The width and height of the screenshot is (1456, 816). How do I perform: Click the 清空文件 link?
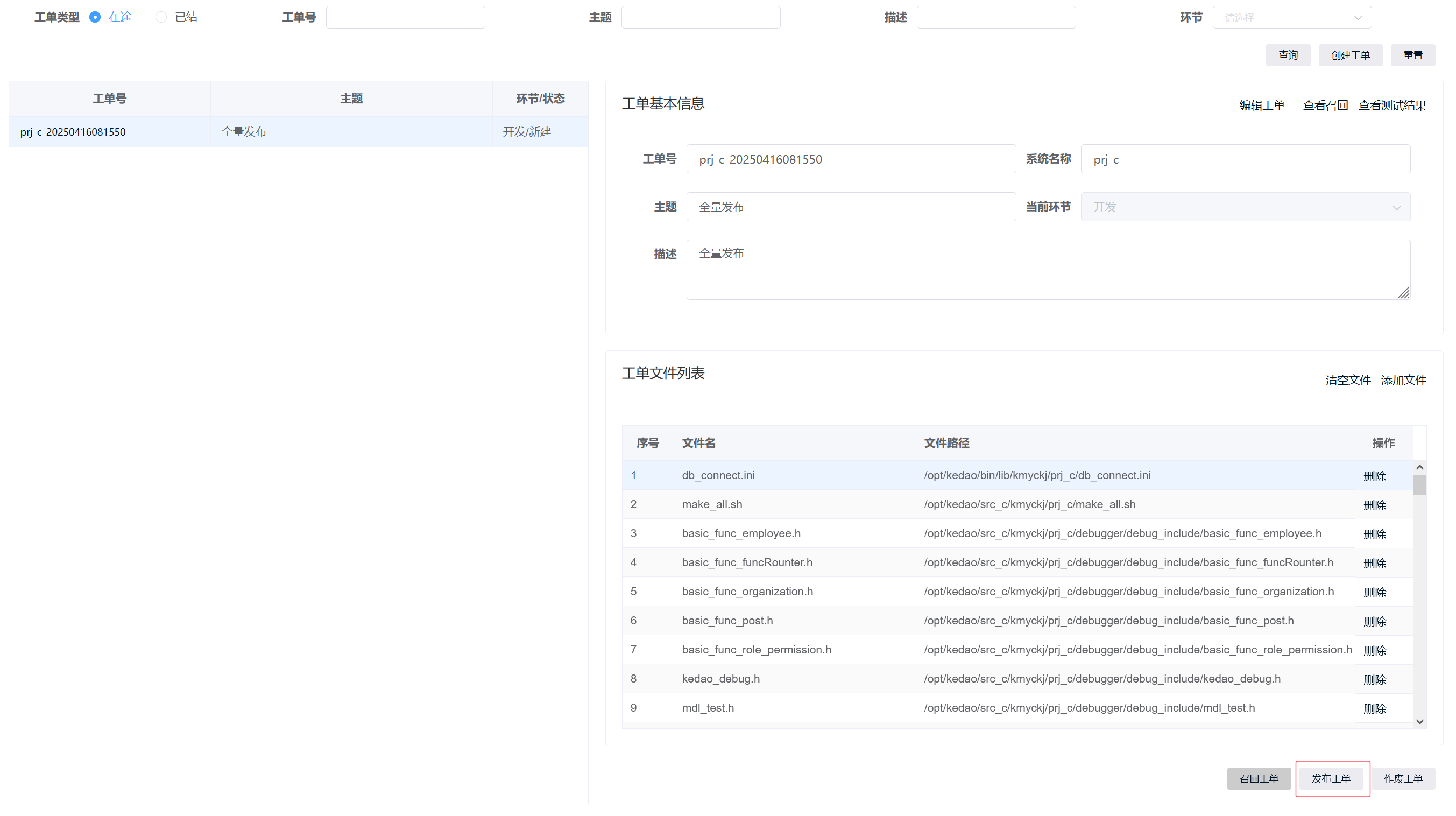(x=1347, y=380)
